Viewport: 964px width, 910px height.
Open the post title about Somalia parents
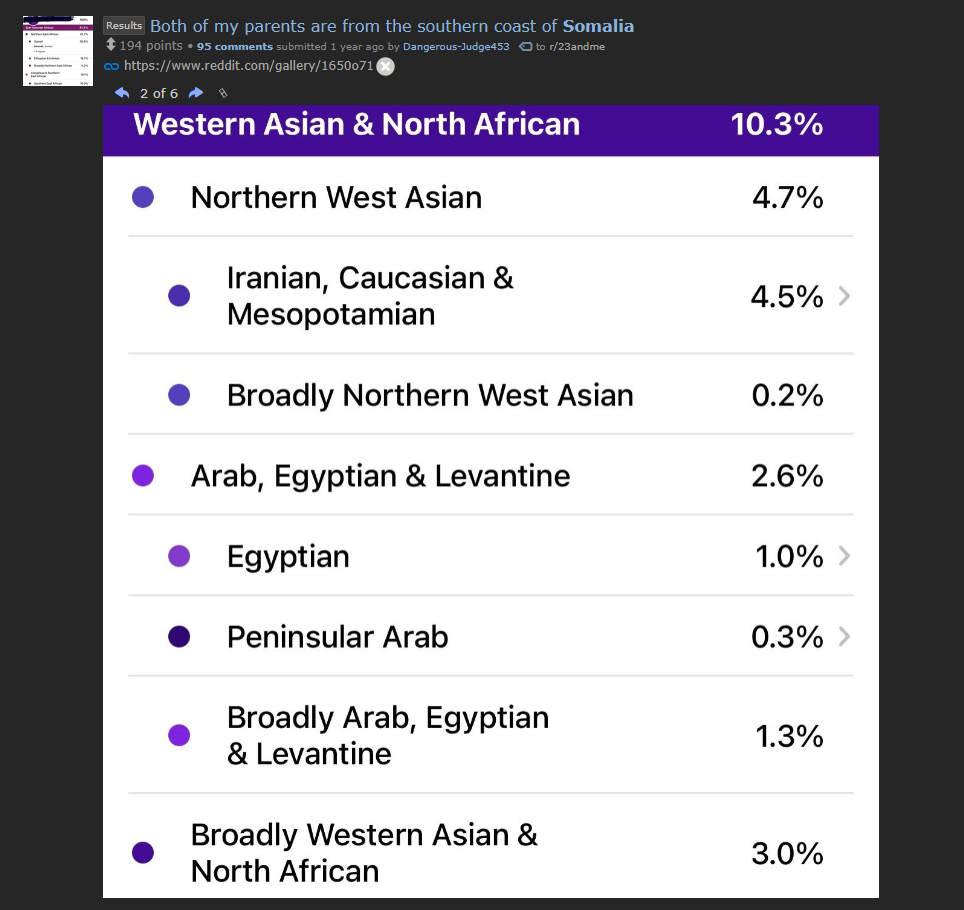(x=392, y=26)
